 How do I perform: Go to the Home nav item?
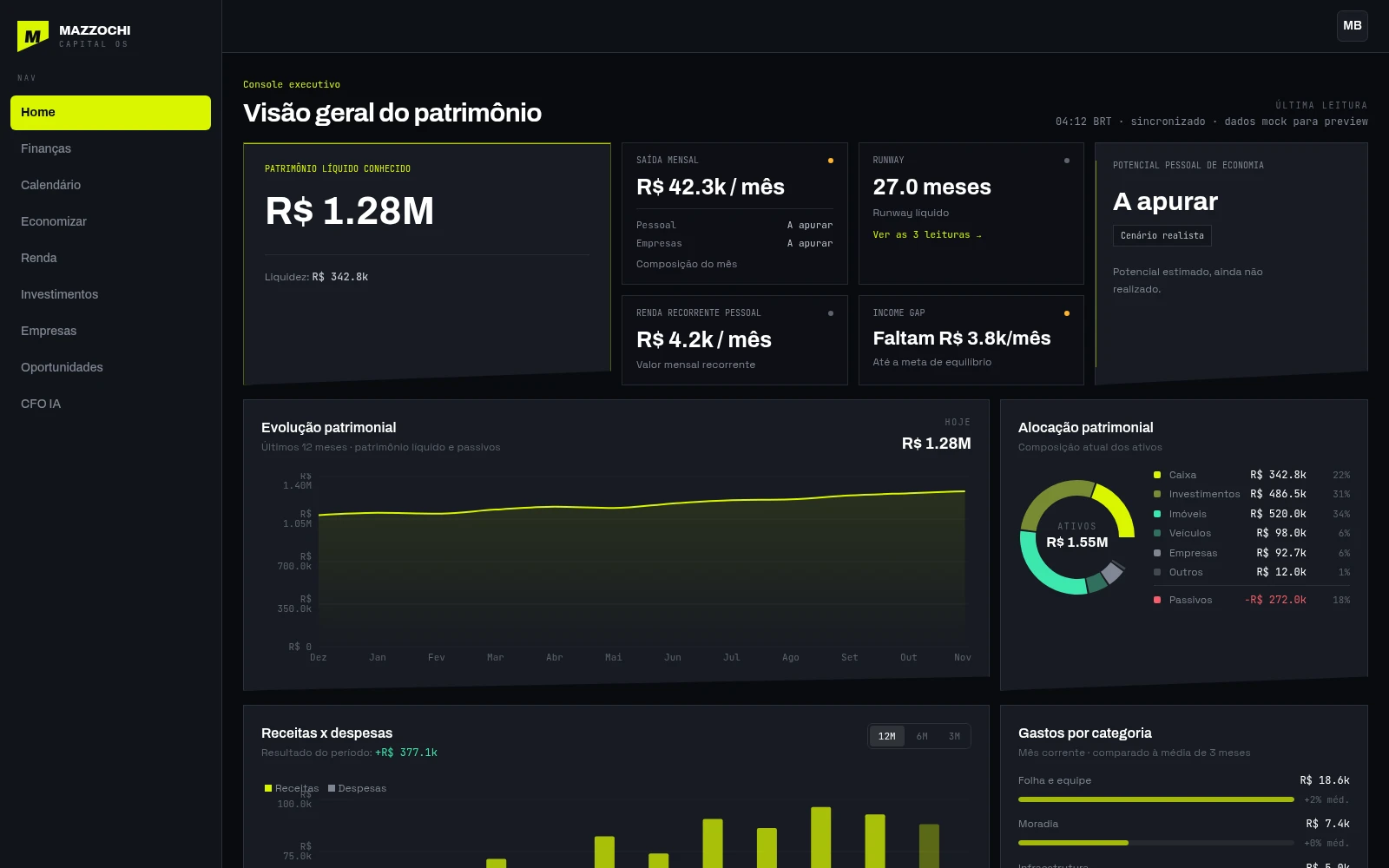tap(110, 113)
